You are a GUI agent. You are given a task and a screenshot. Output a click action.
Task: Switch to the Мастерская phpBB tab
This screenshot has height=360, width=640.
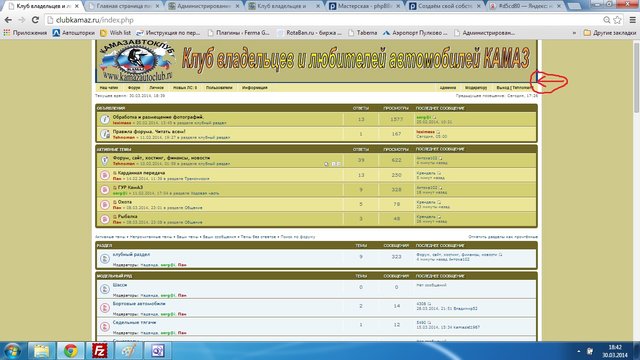(x=365, y=6)
